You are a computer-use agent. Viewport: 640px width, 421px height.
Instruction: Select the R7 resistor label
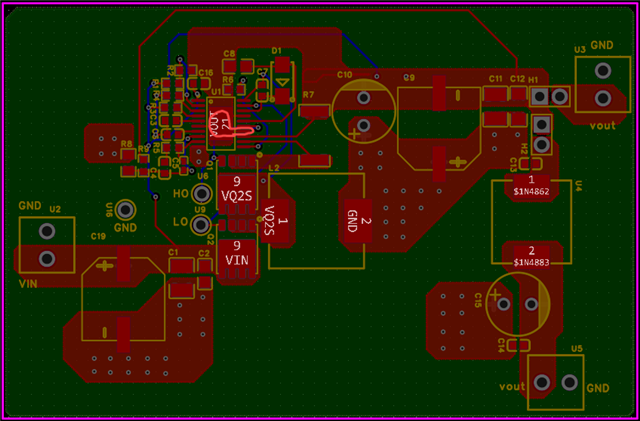[x=309, y=95]
